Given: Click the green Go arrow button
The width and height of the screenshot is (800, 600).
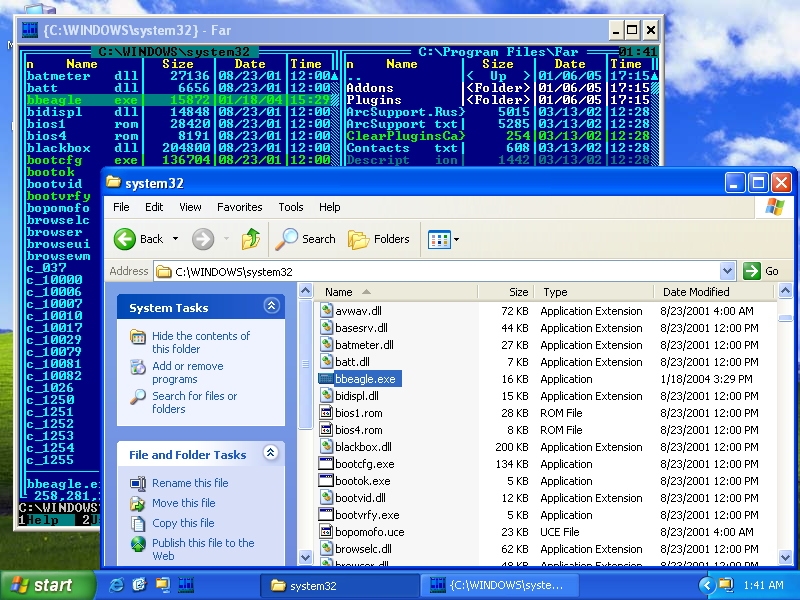Looking at the screenshot, I should (752, 271).
